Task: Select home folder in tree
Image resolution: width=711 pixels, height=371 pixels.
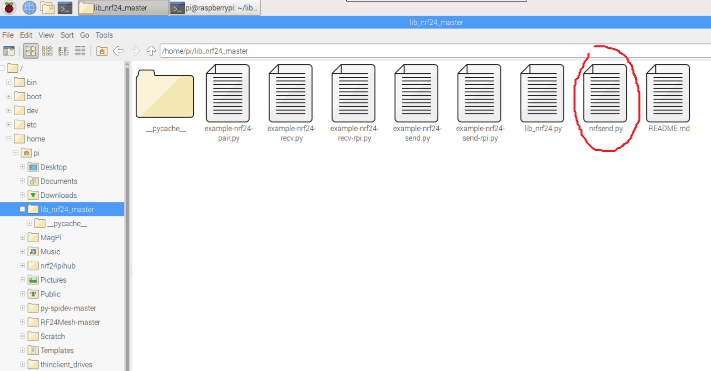Action: pos(30,138)
